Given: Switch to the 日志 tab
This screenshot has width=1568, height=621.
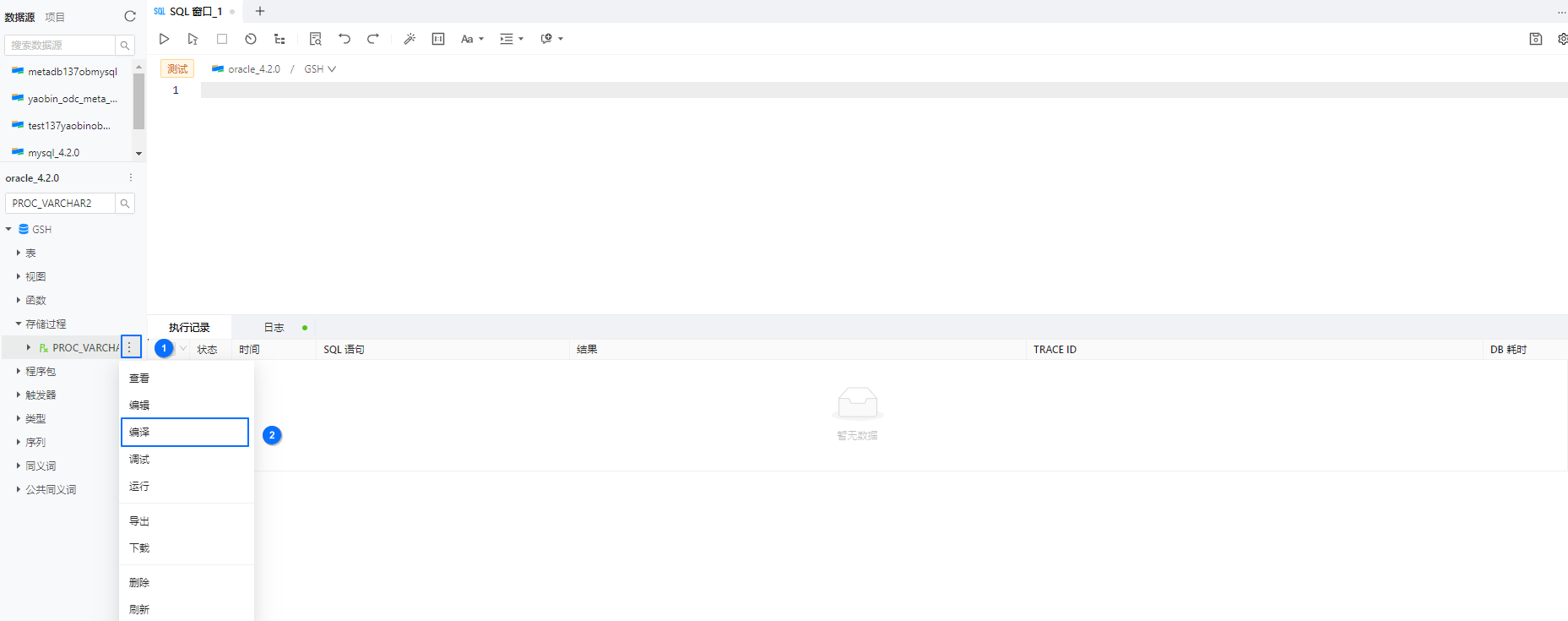Looking at the screenshot, I should point(274,327).
